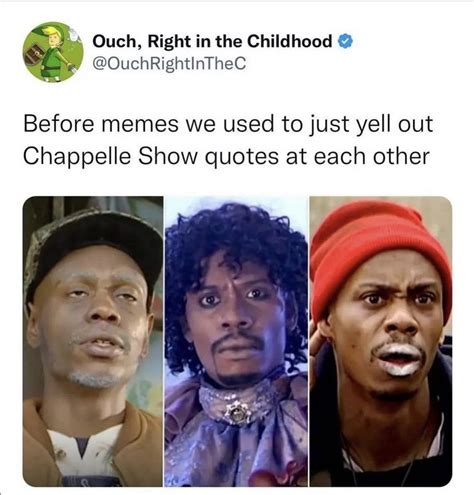Image resolution: width=474 pixels, height=495 pixels.
Task: Select the first tweet line "Before memes we used"
Action: click(151, 123)
